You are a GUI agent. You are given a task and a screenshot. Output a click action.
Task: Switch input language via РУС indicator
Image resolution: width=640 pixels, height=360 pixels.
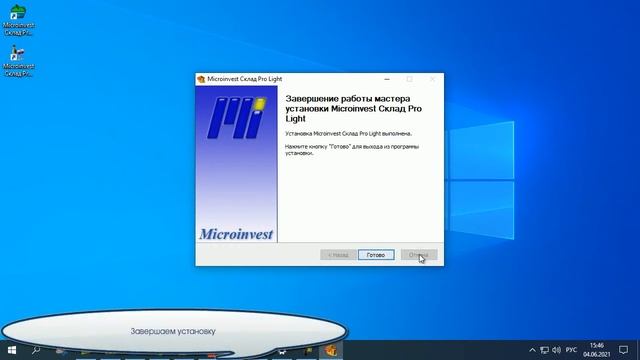[x=571, y=350]
